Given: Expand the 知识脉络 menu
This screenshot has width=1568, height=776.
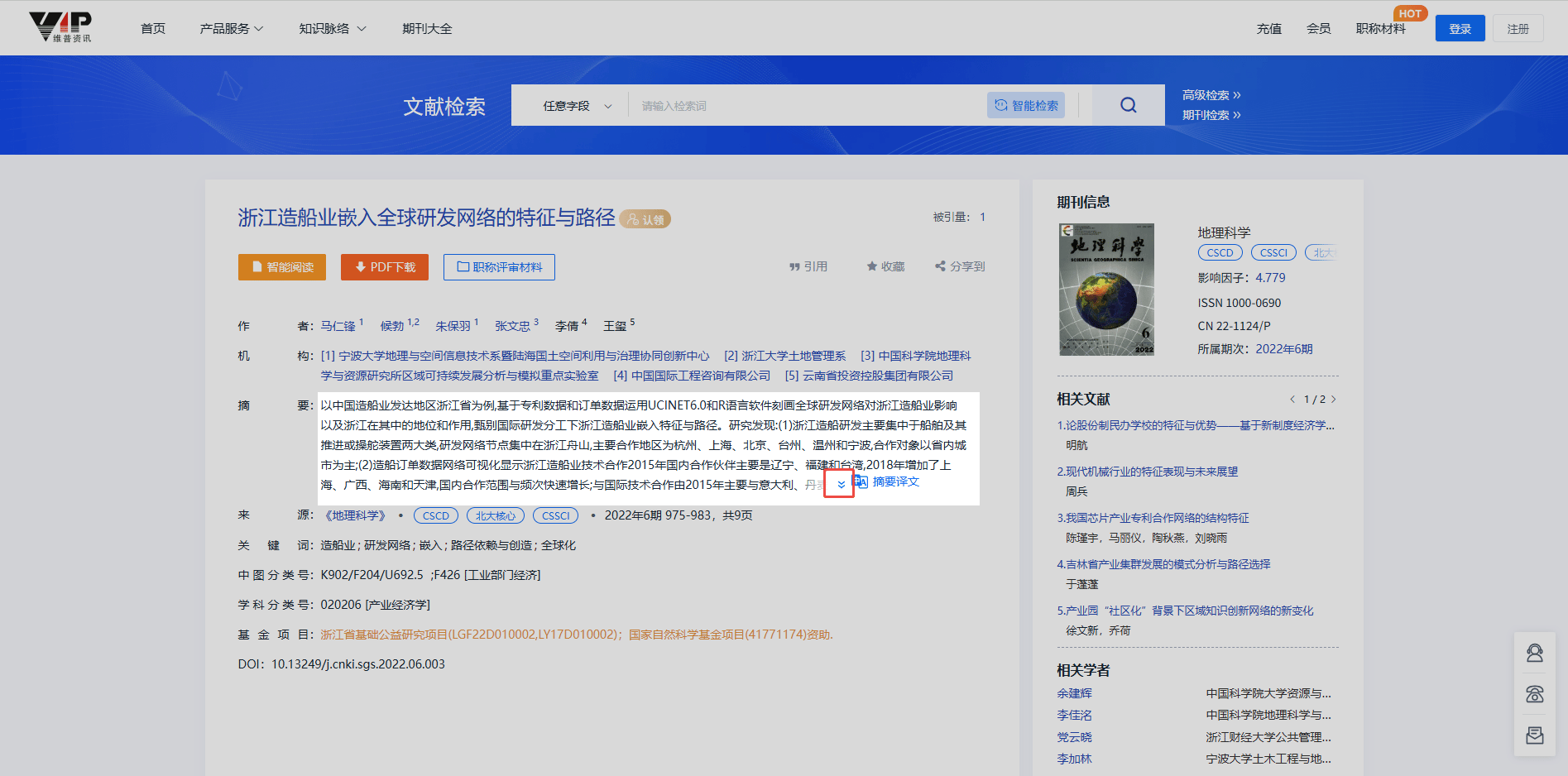Looking at the screenshot, I should tap(332, 28).
